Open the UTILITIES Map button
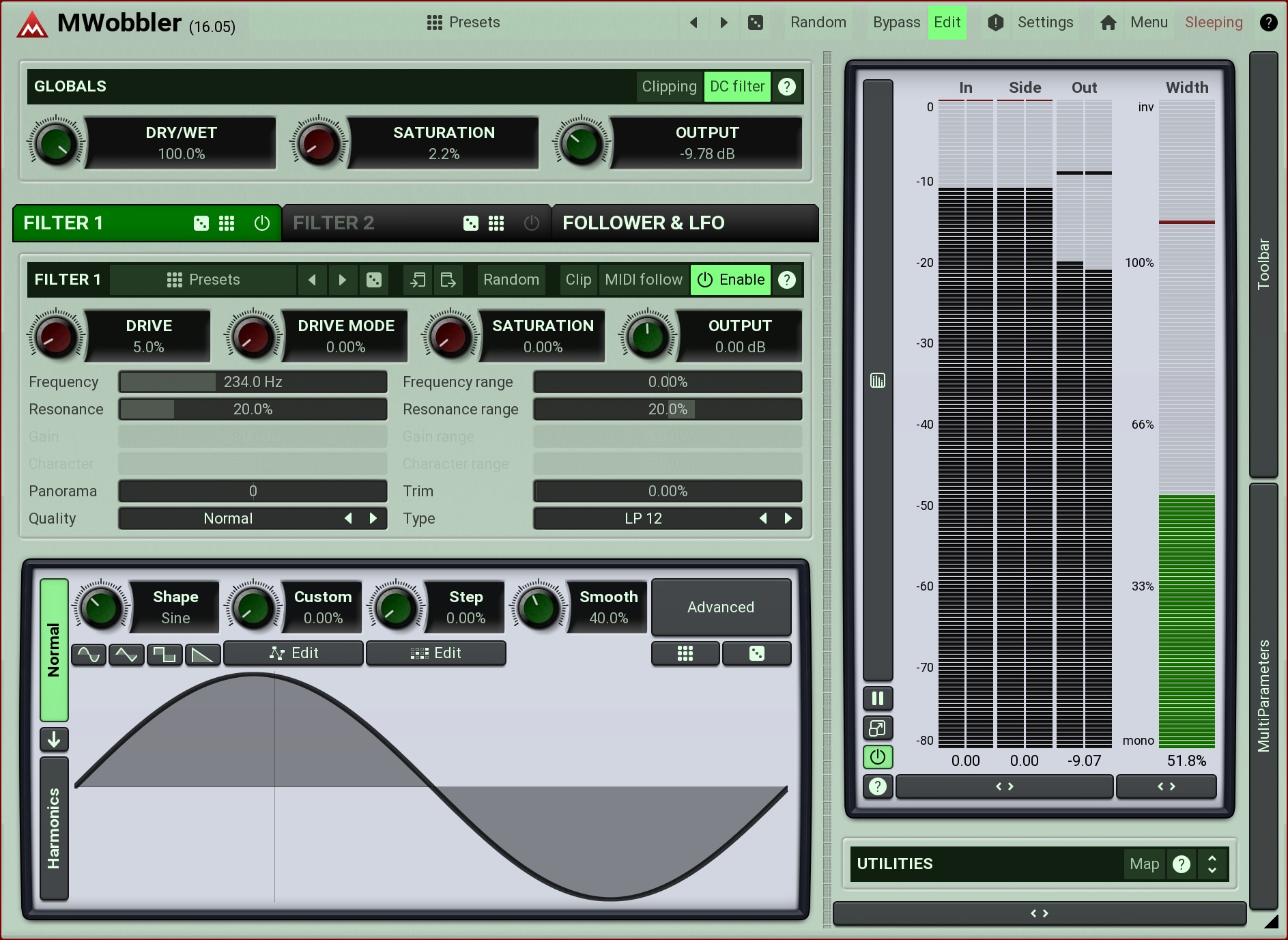 coord(1144,864)
